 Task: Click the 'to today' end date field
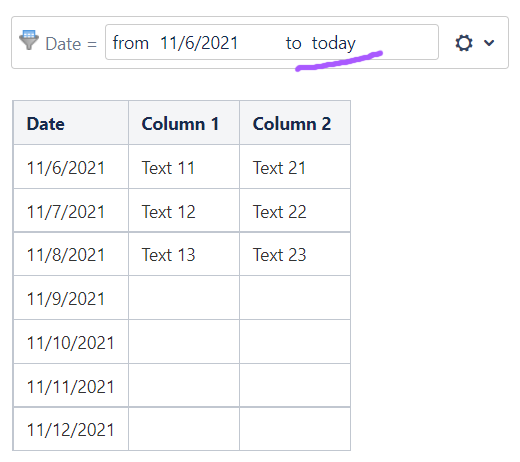pyautogui.click(x=321, y=43)
